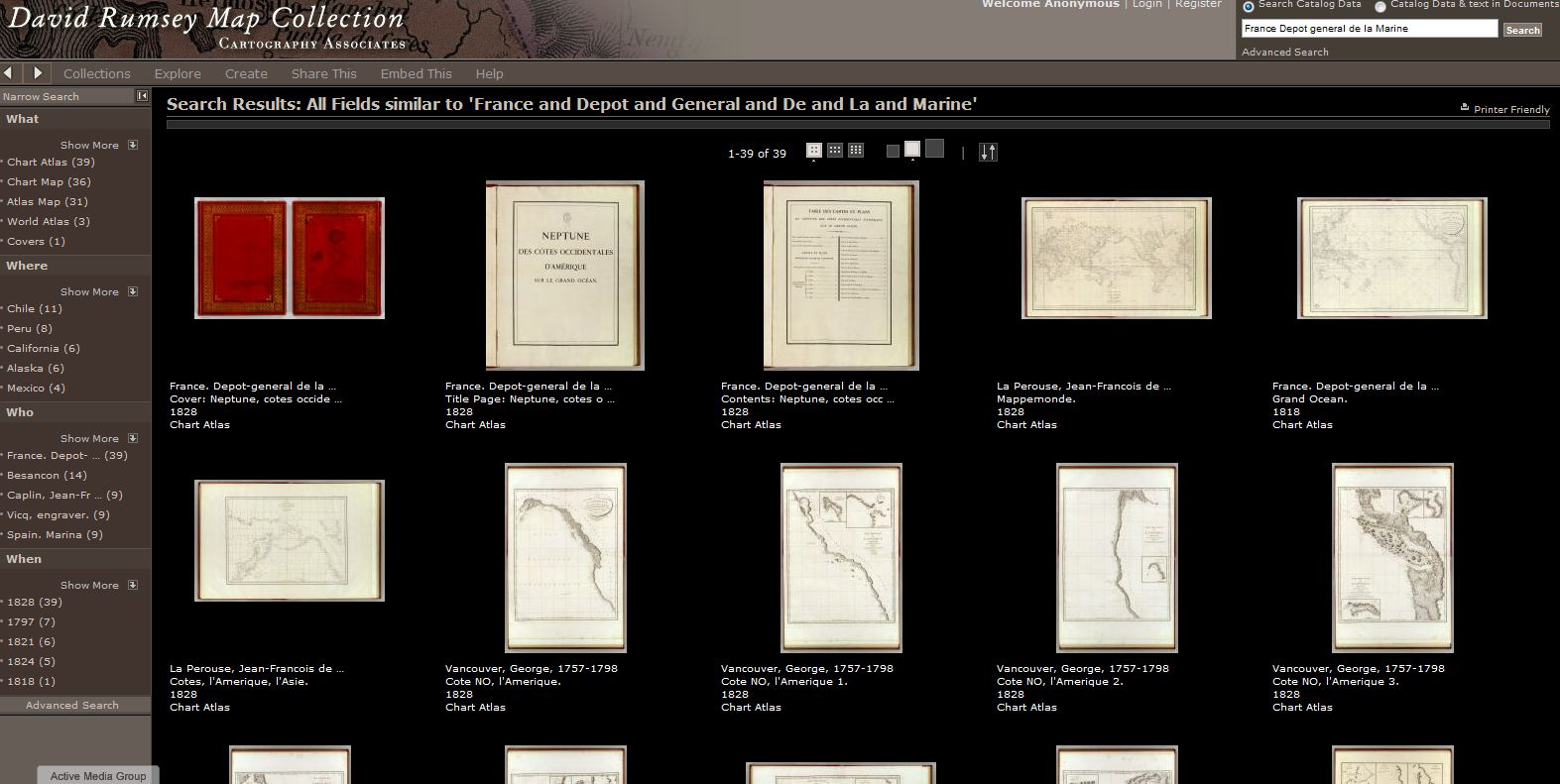Viewport: 1560px width, 784px height.
Task: Open Cotes, l'Amerique, l'Asie thumbnail
Action: click(x=290, y=540)
